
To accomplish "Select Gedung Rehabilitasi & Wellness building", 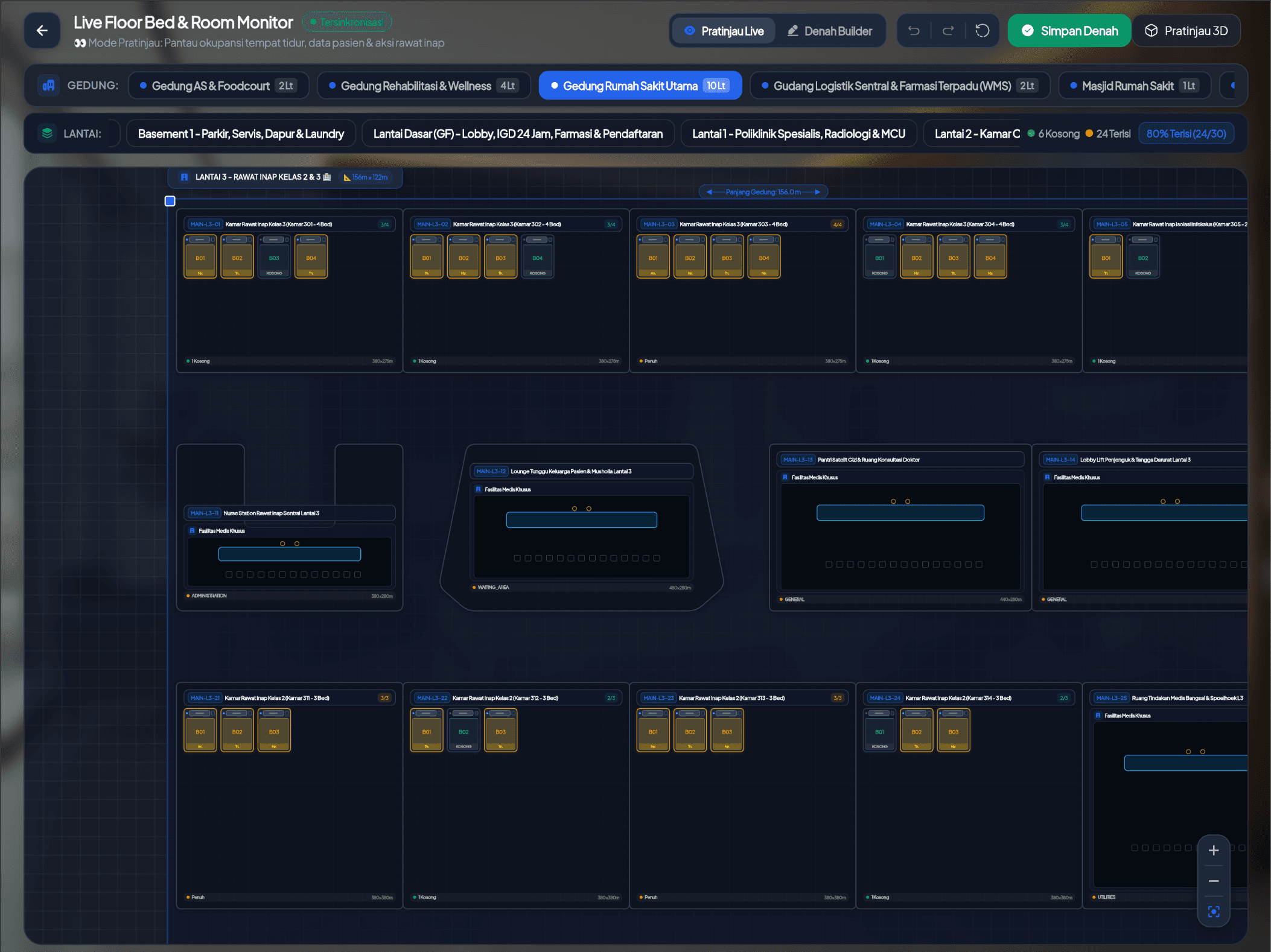I will (424, 86).
